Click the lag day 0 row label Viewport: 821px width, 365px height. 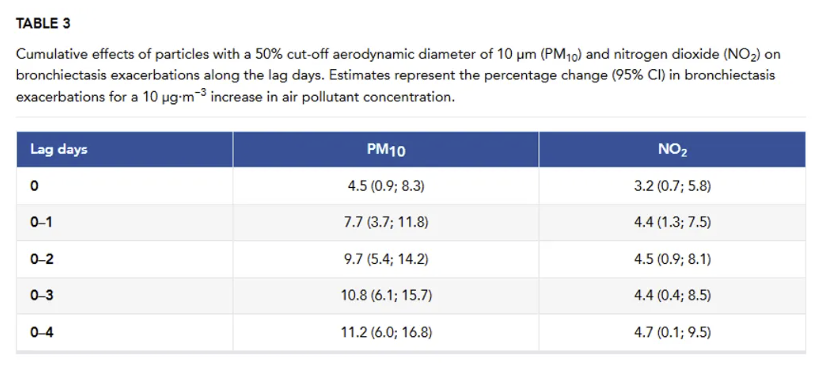(34, 186)
